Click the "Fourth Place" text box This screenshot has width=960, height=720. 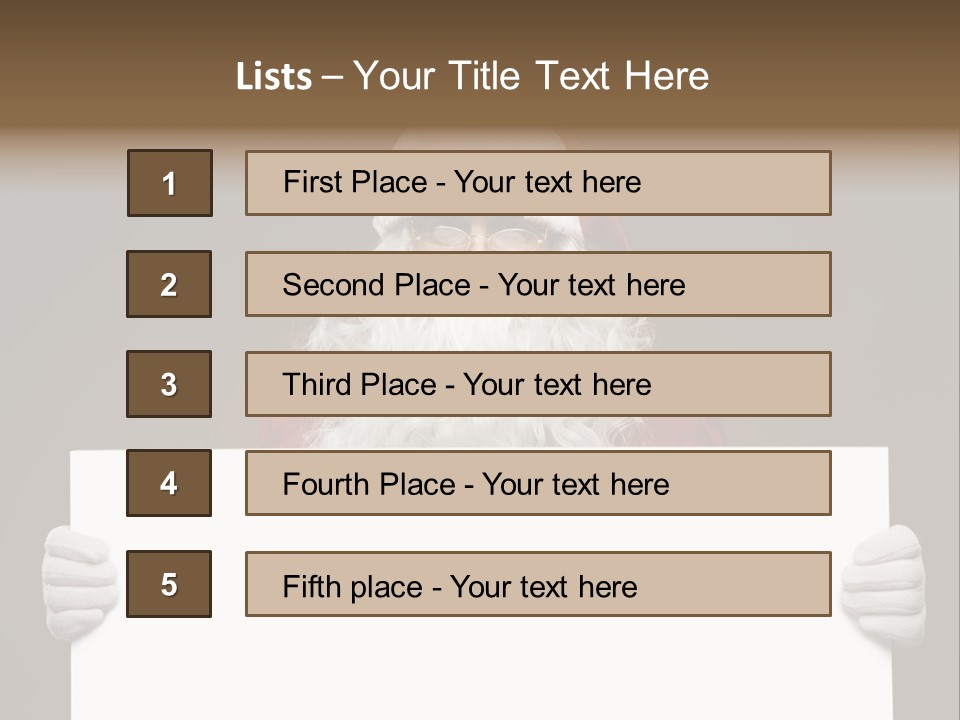(x=538, y=483)
